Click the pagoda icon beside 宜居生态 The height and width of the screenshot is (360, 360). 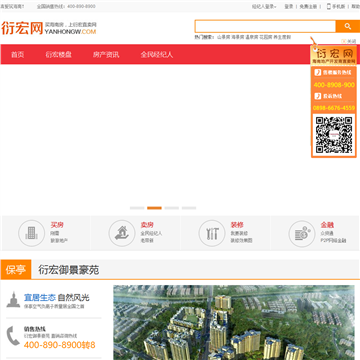pyautogui.click(x=13, y=300)
